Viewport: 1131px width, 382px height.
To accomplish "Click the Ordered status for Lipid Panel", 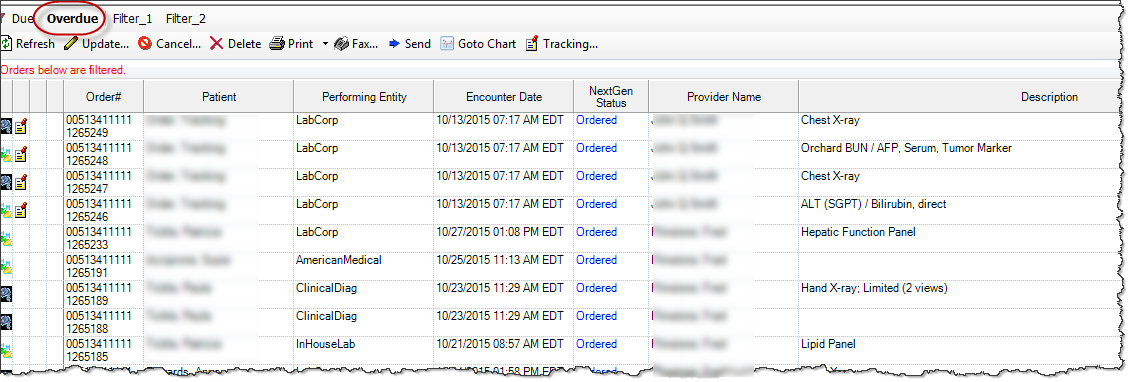I will coord(596,344).
